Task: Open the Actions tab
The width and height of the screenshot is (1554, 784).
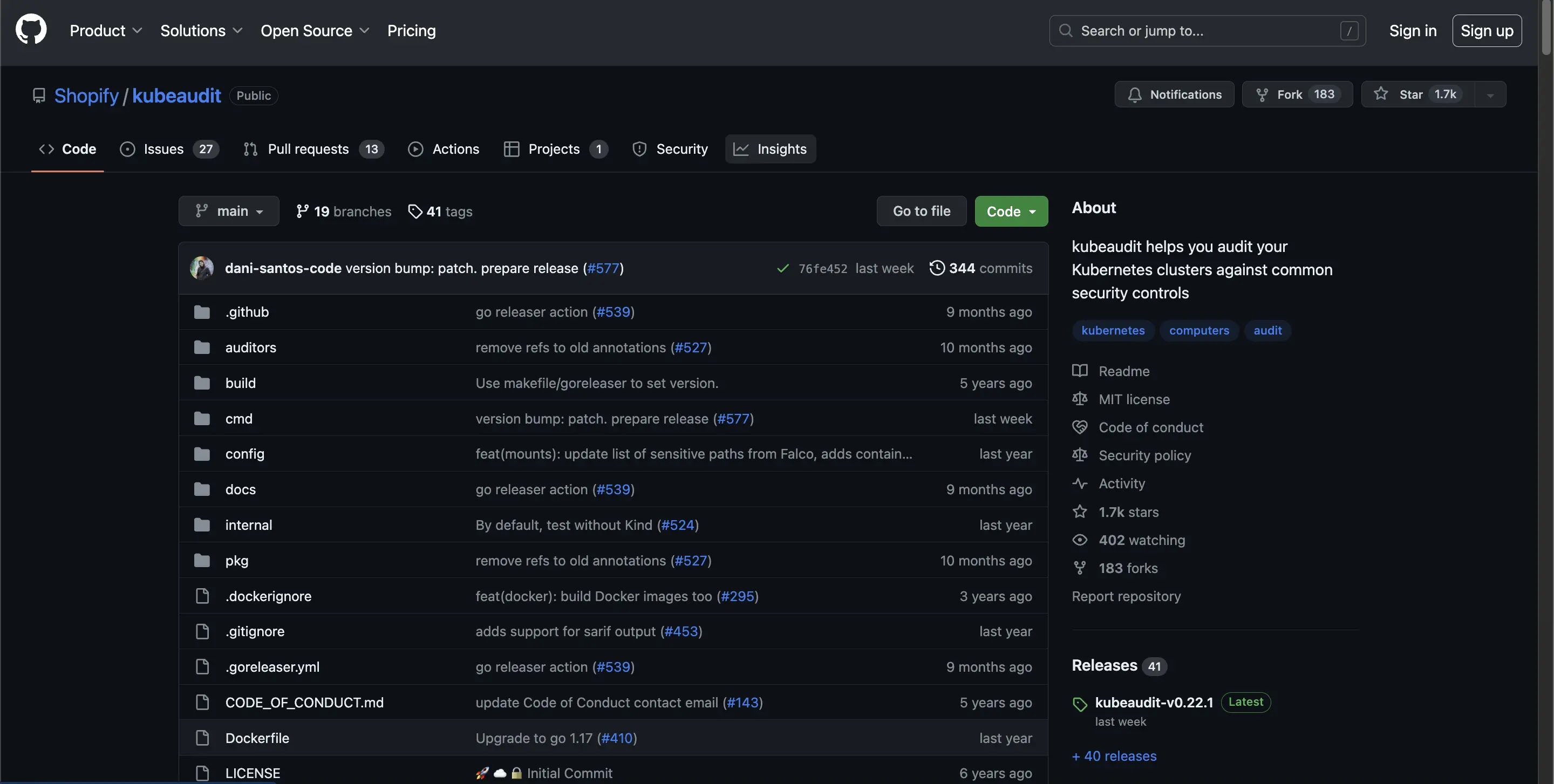Action: [444, 149]
